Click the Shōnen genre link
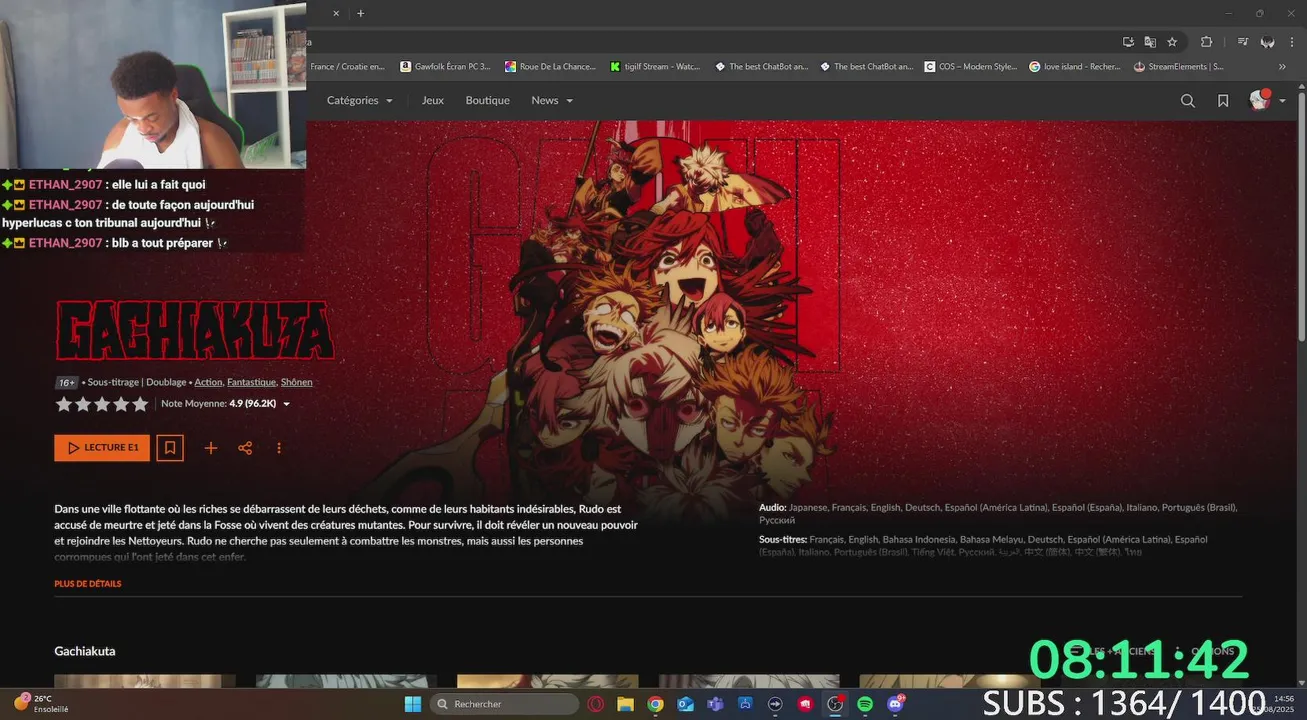1307x720 pixels. (x=296, y=382)
